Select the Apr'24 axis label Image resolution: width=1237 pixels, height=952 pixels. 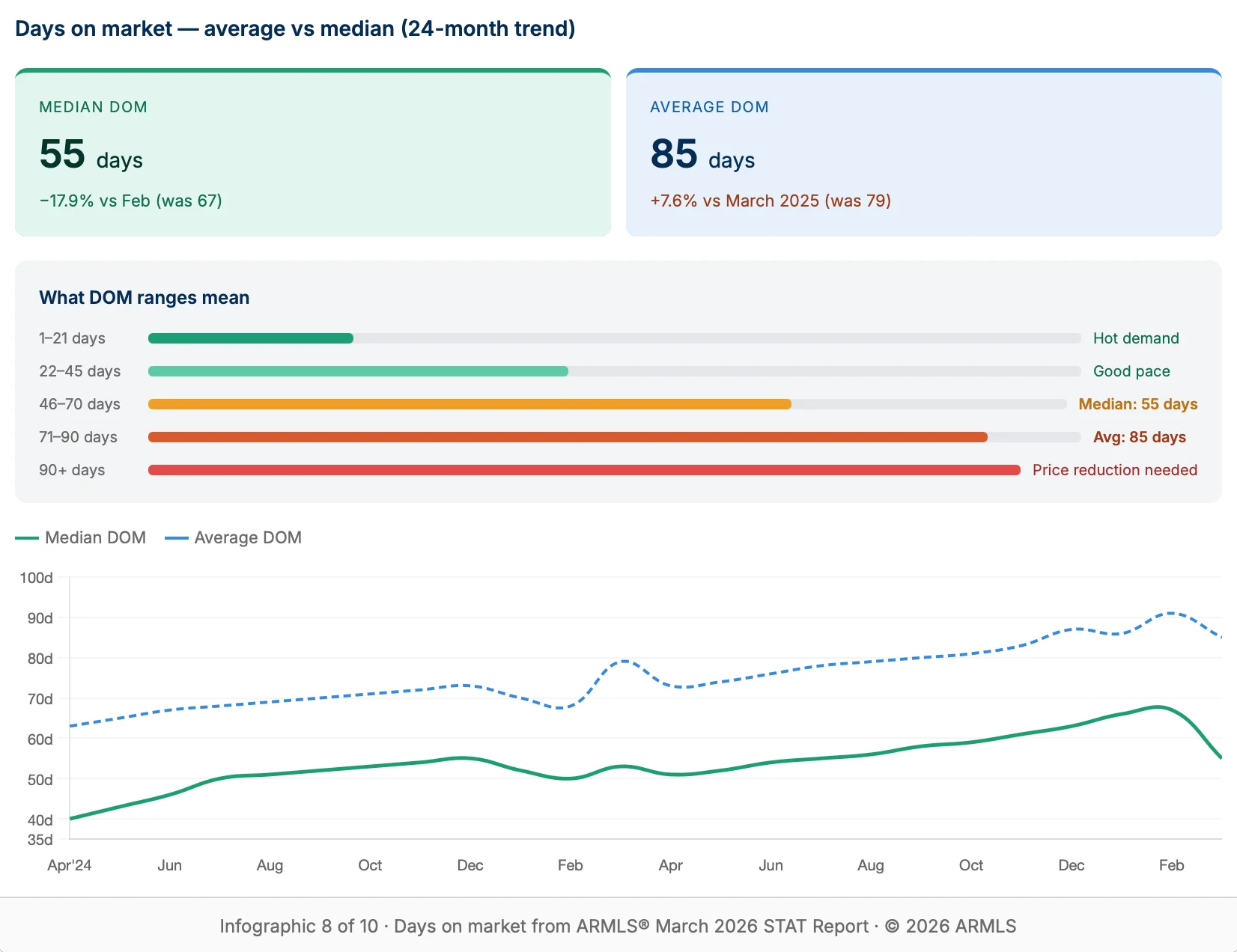[70, 865]
